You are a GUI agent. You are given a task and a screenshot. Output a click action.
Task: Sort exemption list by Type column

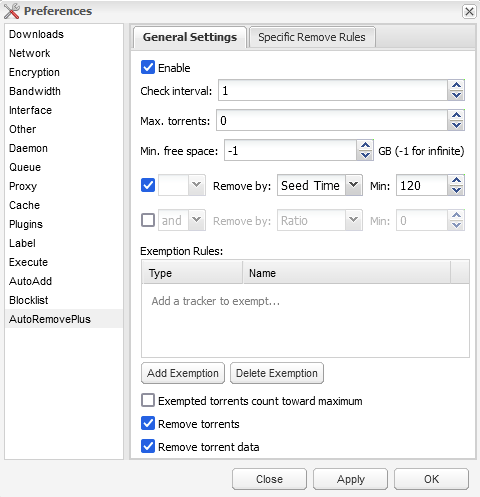(x=192, y=273)
